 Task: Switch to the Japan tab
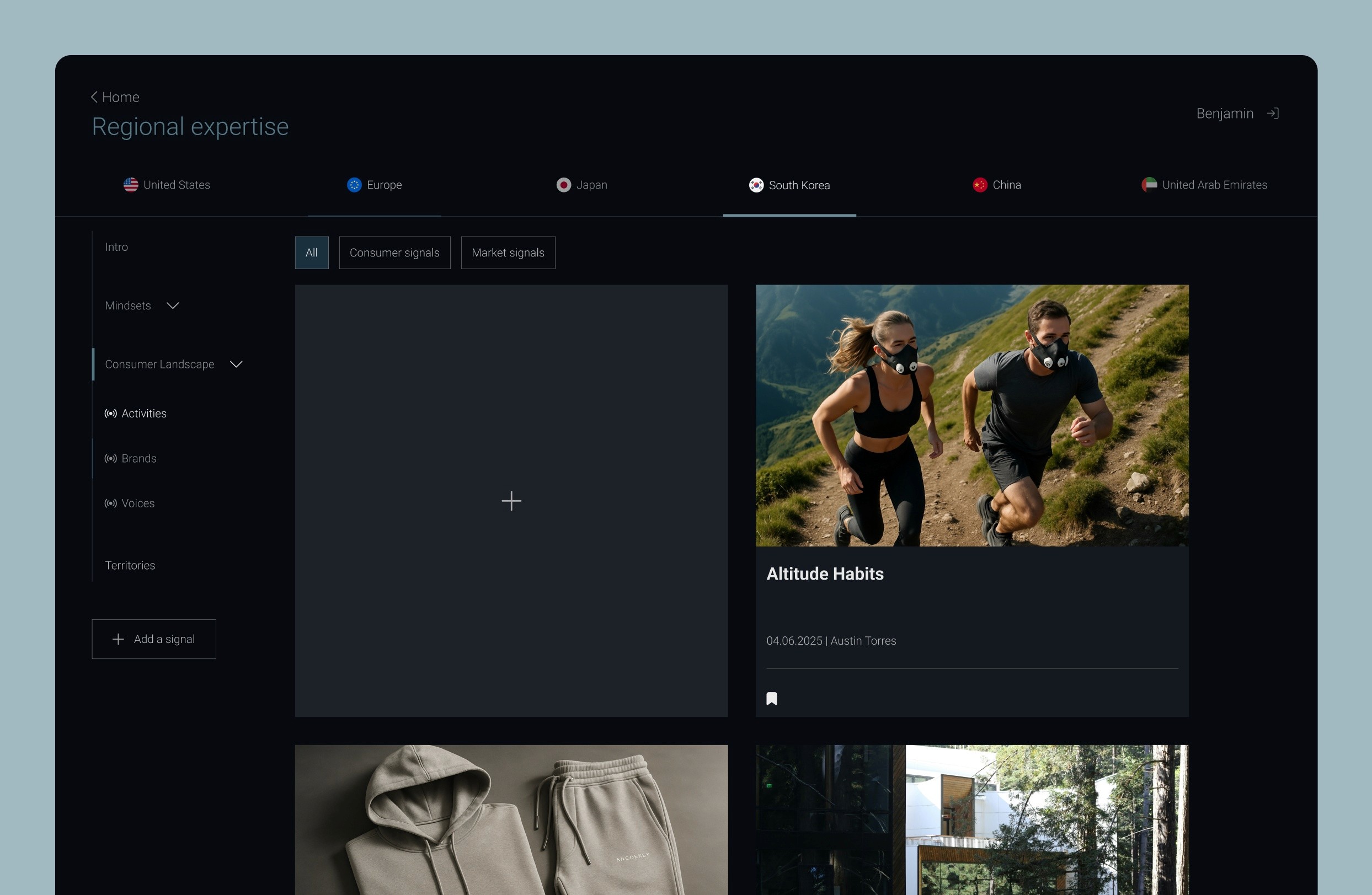[581, 185]
